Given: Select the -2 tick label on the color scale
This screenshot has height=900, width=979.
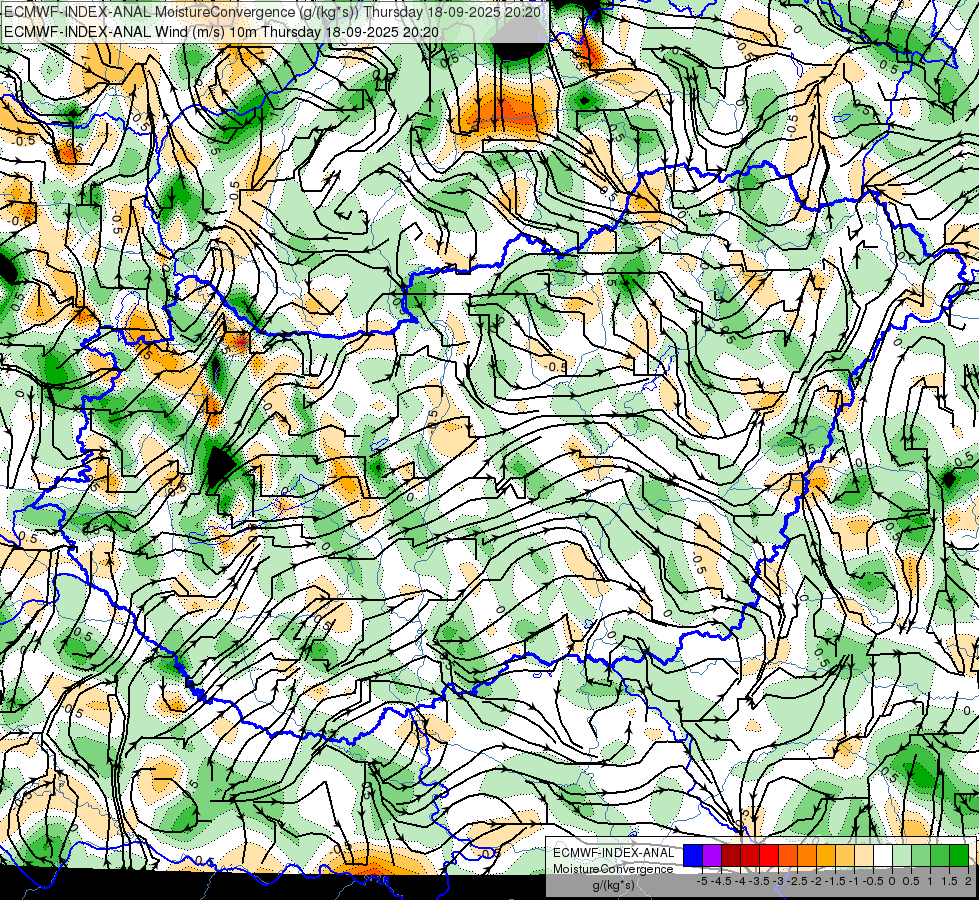Looking at the screenshot, I should [816, 881].
